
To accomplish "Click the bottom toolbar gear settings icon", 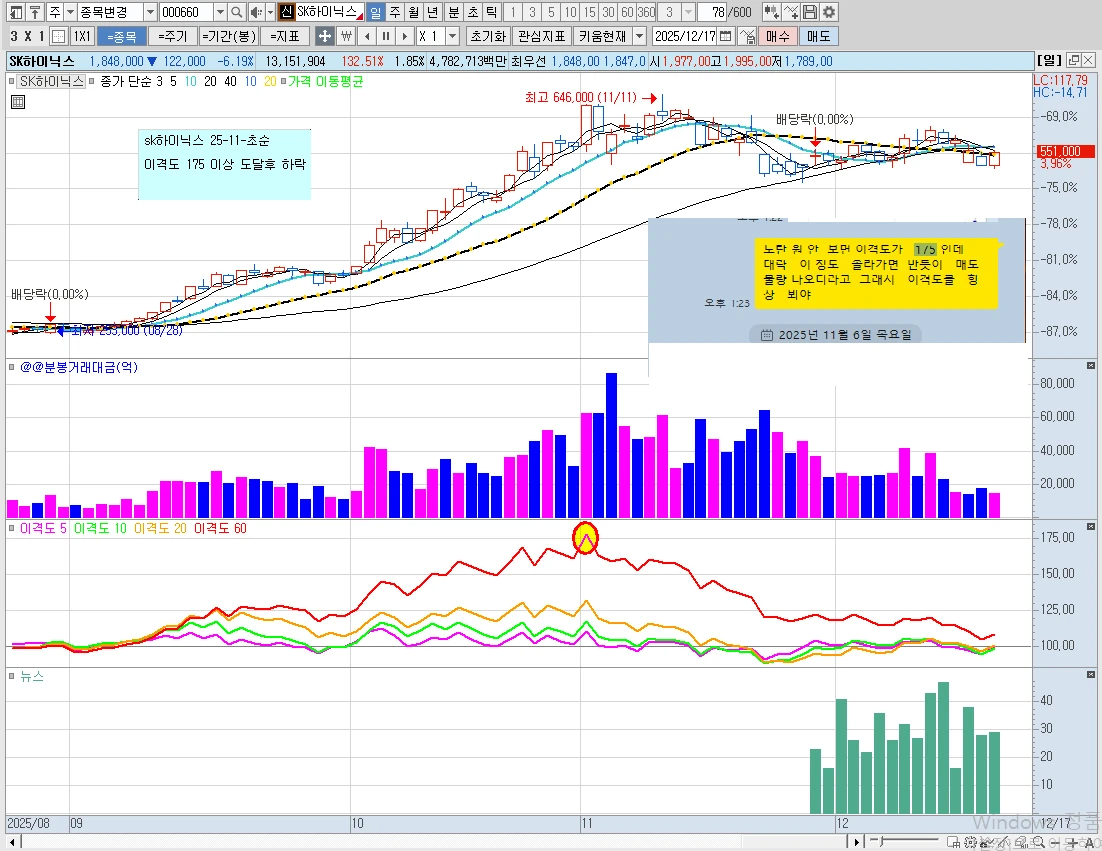I will click(971, 842).
